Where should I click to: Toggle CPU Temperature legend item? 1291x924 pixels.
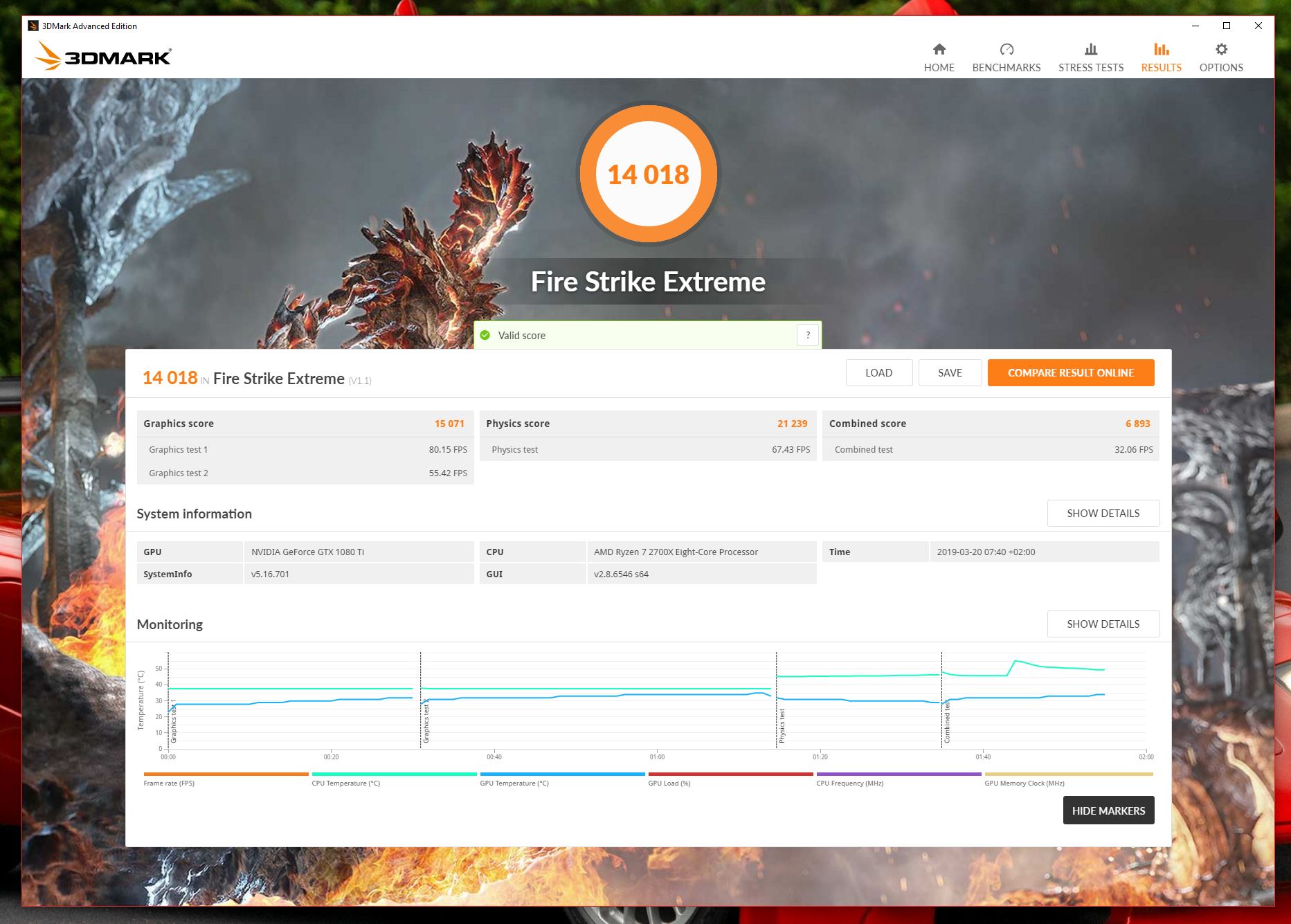(394, 779)
